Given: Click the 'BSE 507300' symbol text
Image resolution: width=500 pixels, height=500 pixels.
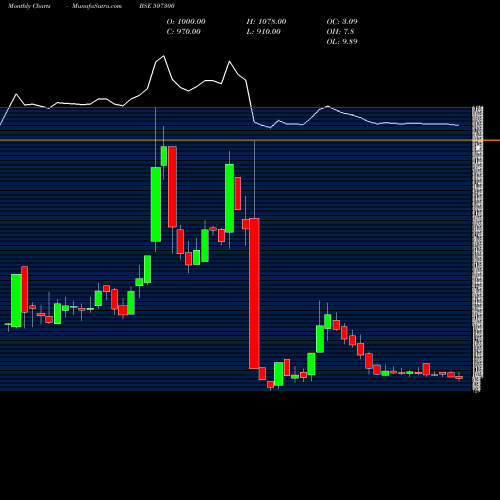Looking at the screenshot, I should click(x=157, y=6).
